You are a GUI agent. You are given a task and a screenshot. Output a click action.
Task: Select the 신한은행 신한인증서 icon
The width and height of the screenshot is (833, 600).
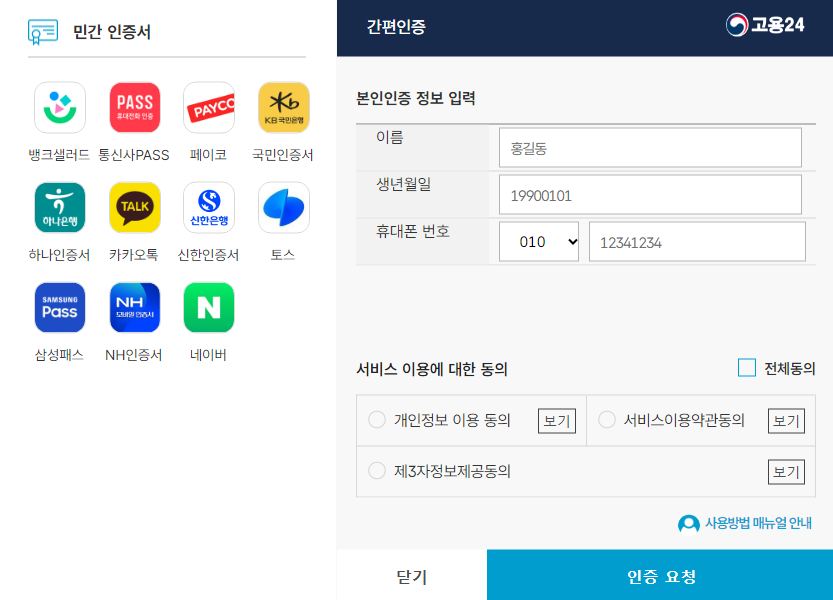click(x=209, y=207)
